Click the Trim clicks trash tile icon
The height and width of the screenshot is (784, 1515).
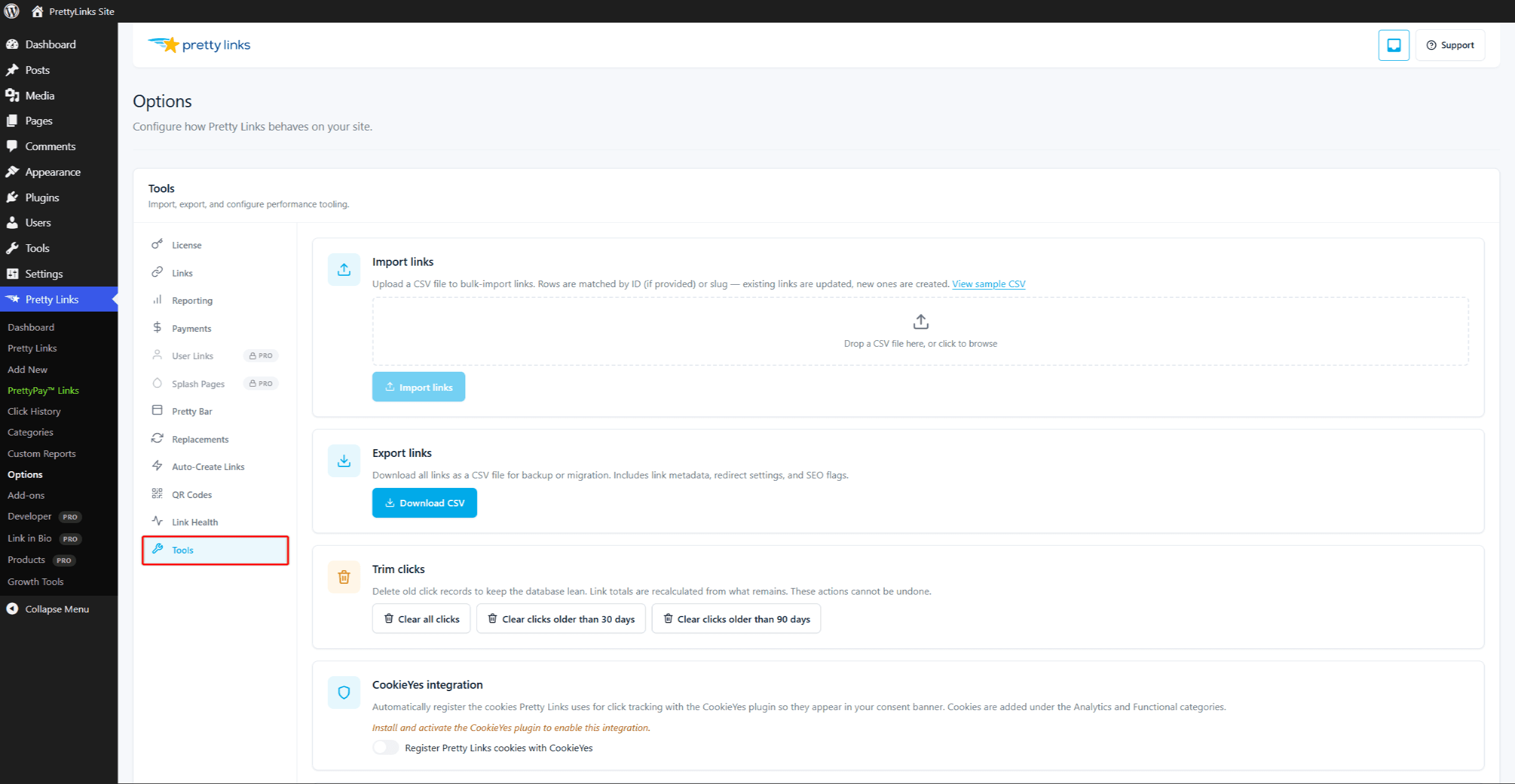[x=344, y=577]
